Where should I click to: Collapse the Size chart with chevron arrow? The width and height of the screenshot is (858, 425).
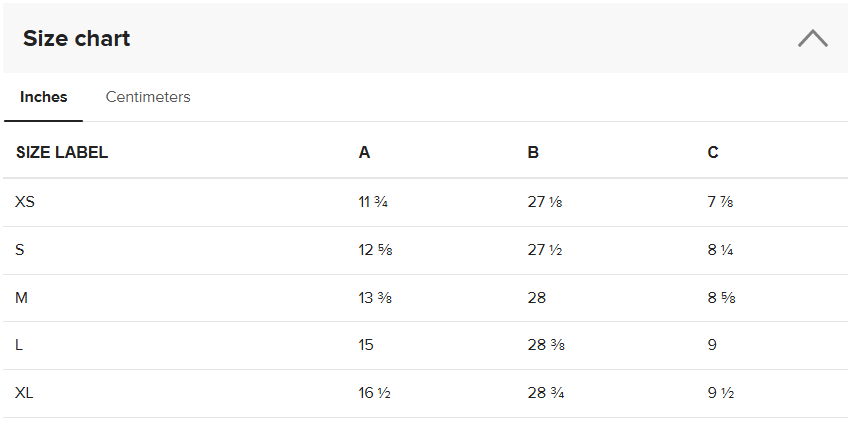[x=813, y=39]
